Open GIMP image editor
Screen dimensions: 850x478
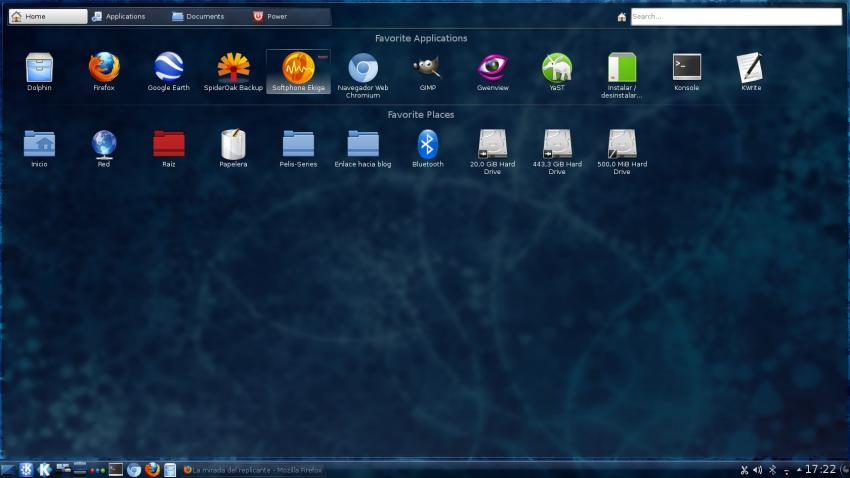[x=428, y=72]
